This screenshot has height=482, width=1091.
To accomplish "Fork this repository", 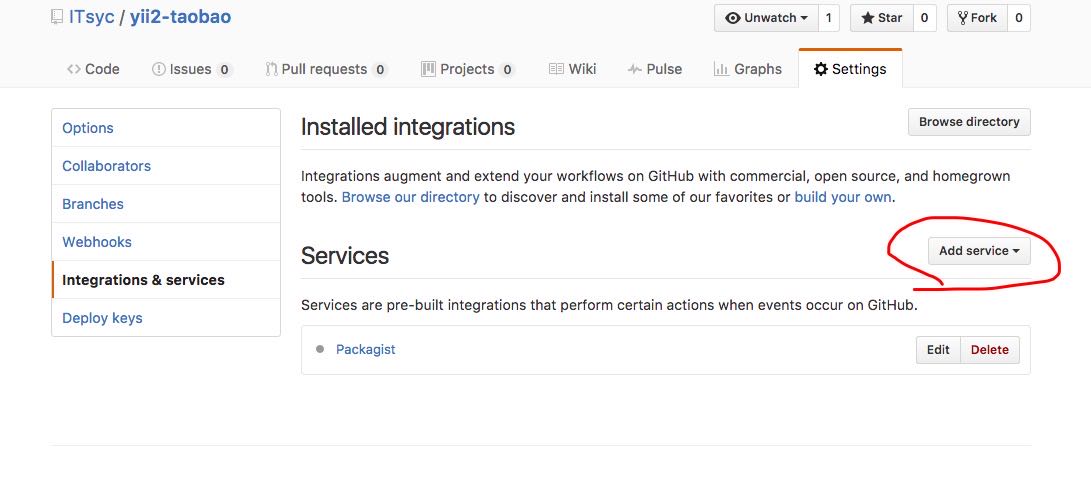I will point(976,18).
